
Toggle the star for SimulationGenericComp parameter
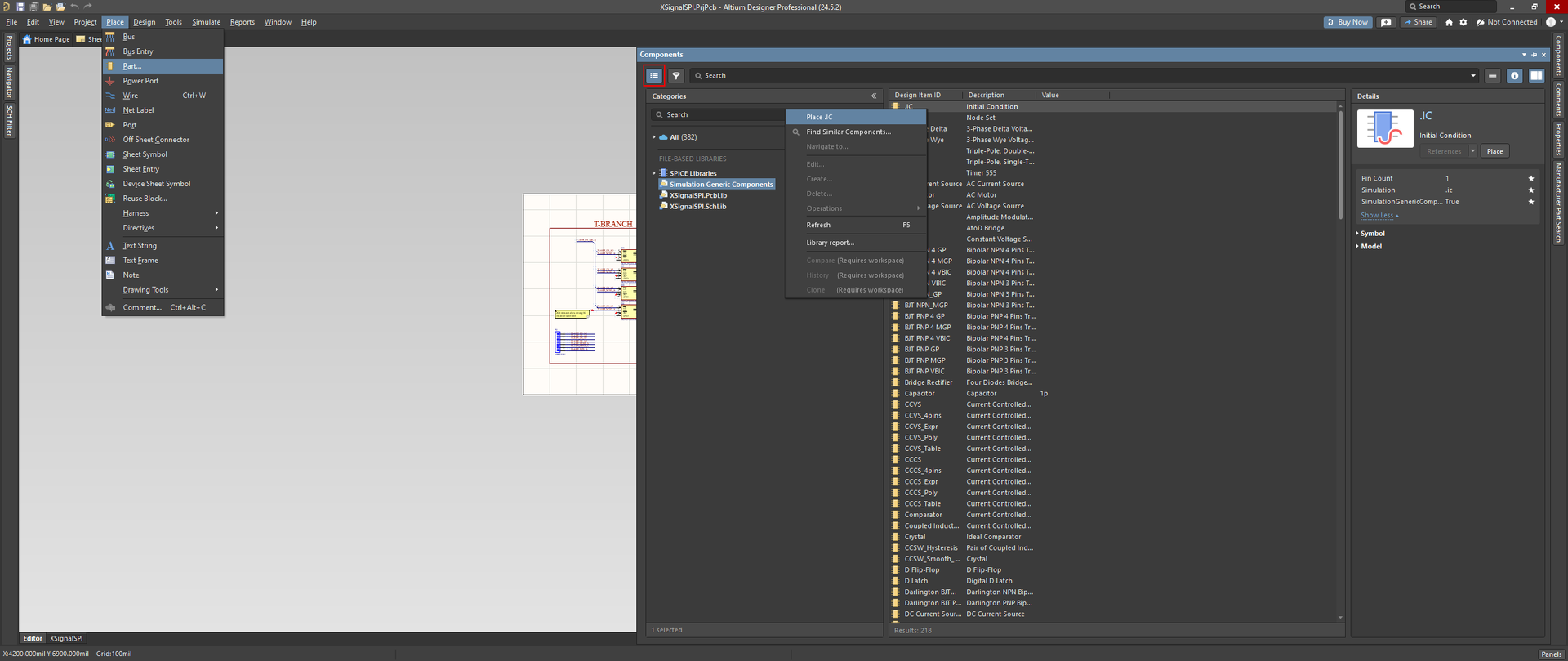pyautogui.click(x=1531, y=202)
